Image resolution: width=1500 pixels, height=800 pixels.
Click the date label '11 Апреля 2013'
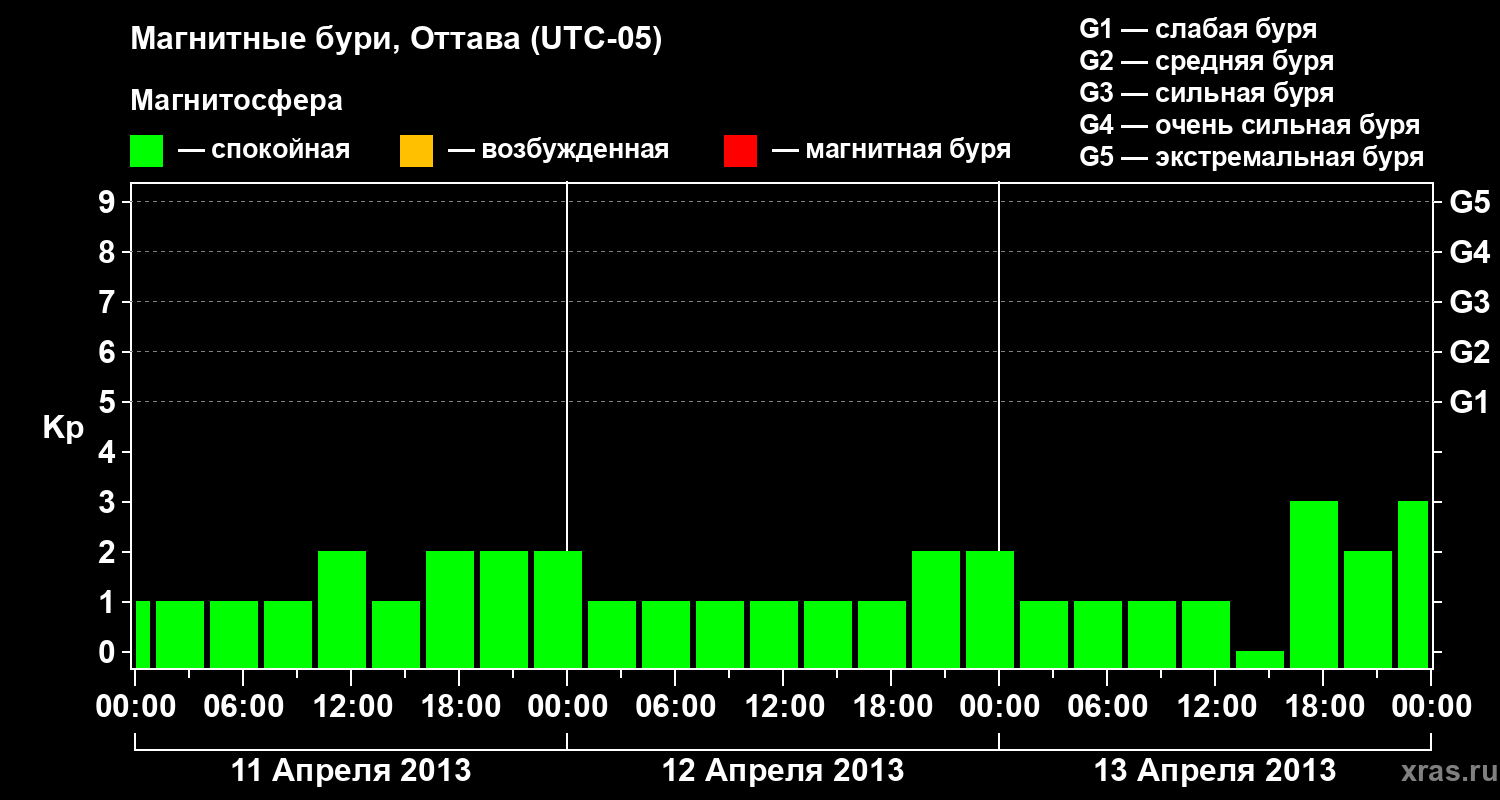tap(351, 771)
